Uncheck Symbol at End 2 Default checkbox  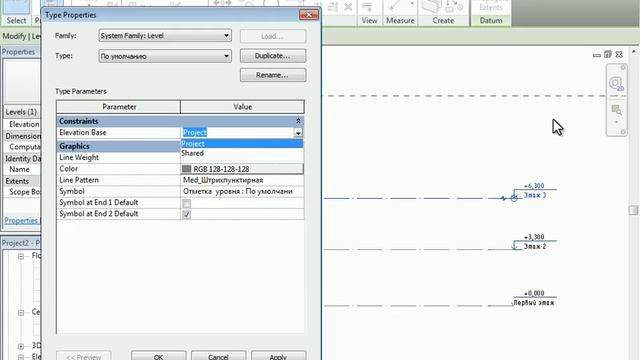pyautogui.click(x=187, y=215)
